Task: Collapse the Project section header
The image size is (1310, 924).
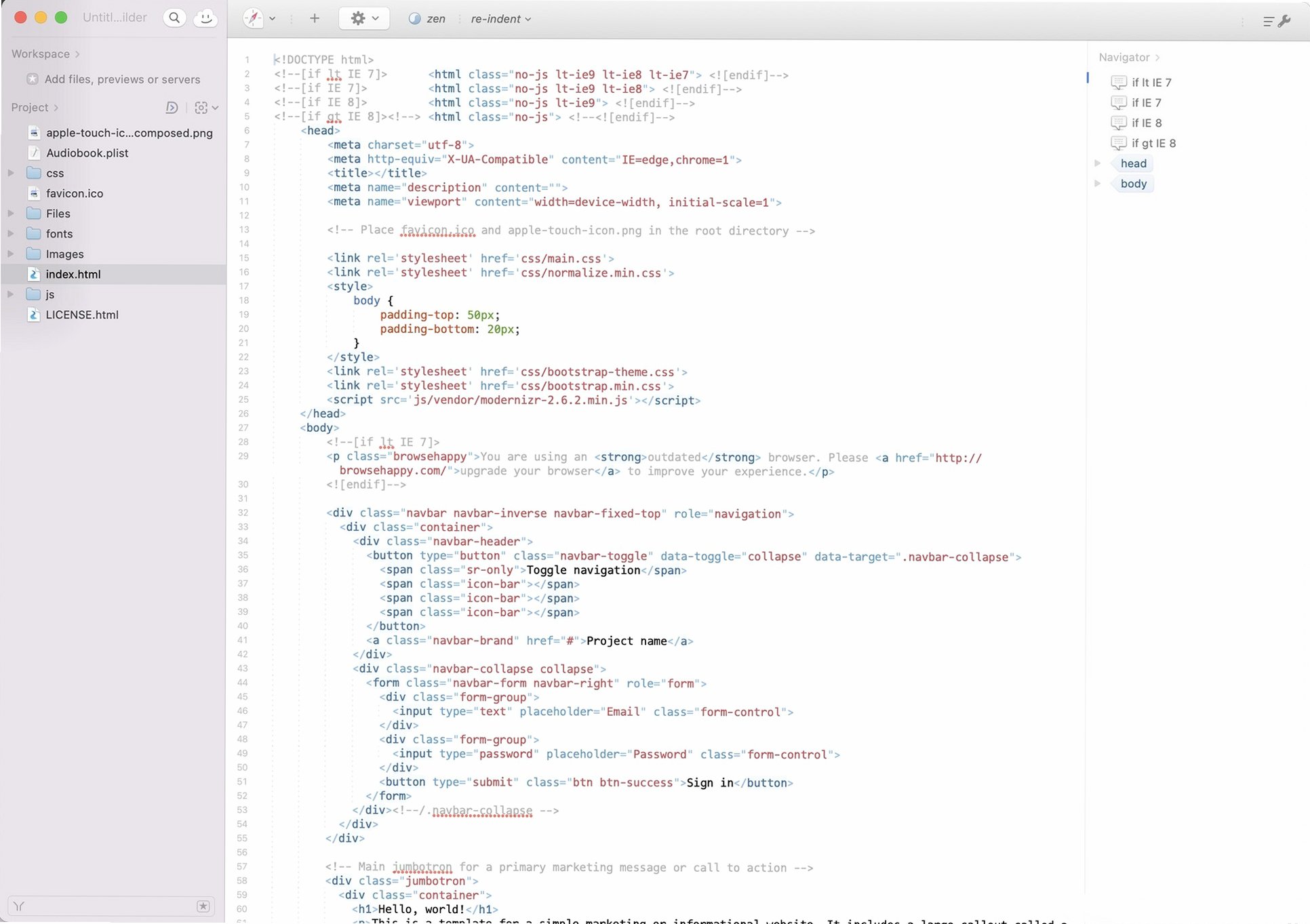Action: [35, 107]
